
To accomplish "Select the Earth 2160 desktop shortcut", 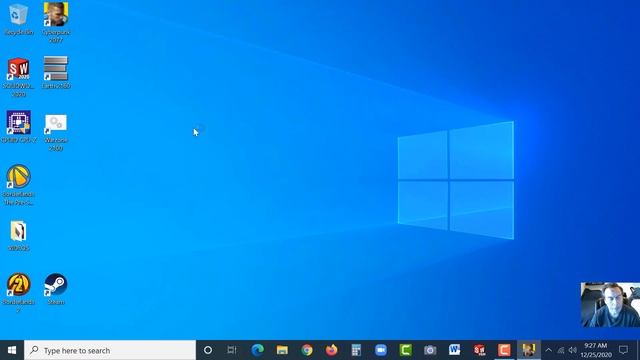I will pyautogui.click(x=56, y=73).
